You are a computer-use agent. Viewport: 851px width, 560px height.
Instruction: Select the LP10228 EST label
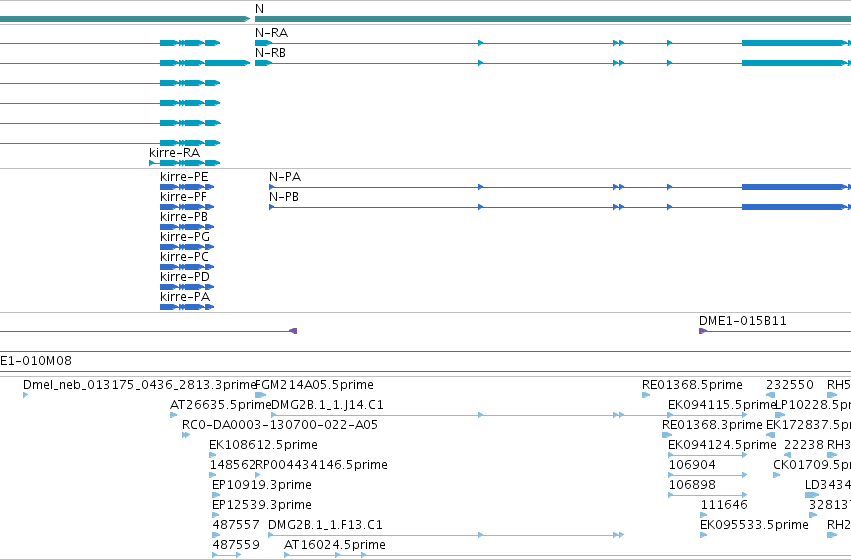(812, 405)
